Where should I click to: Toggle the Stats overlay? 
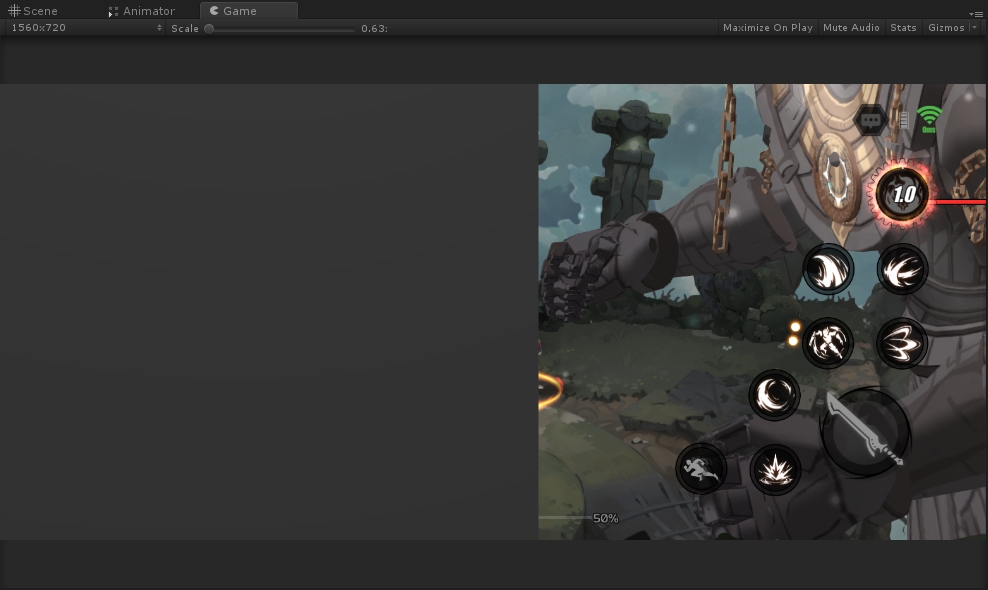[903, 28]
